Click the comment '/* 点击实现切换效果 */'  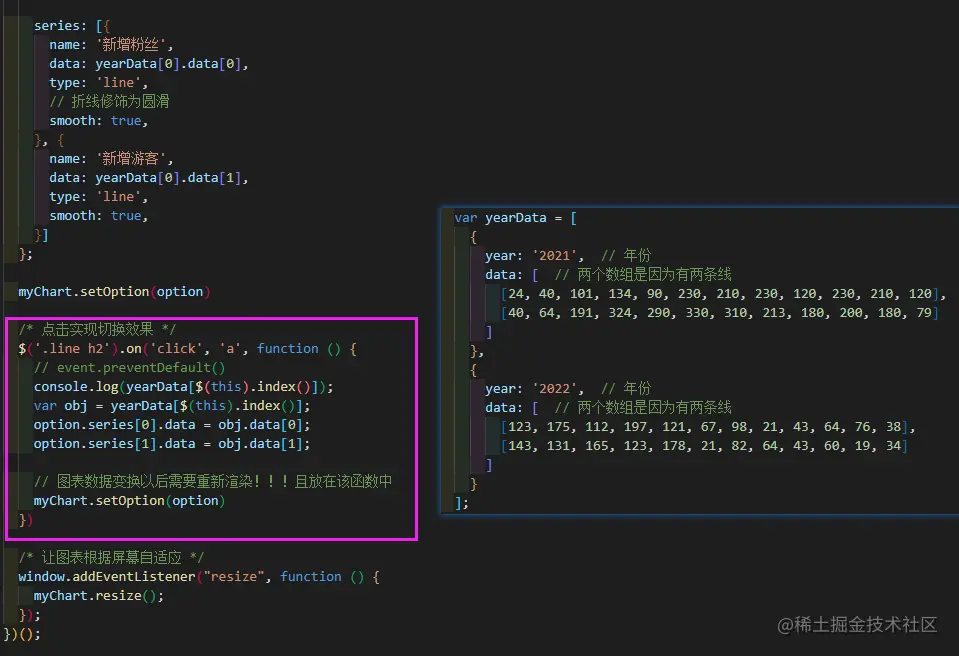(x=97, y=330)
